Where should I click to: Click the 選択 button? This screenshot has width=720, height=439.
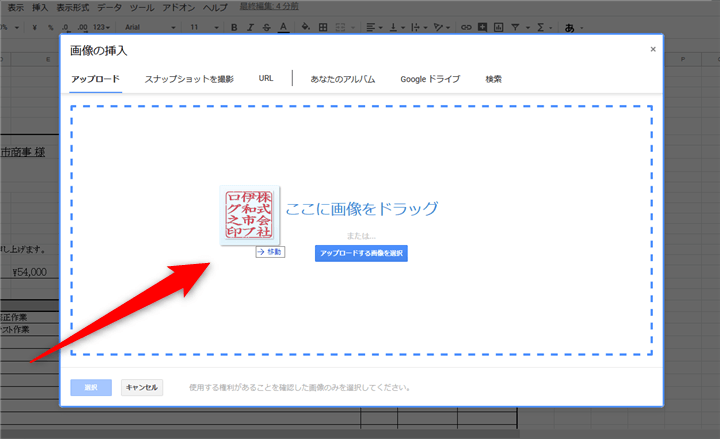(x=91, y=387)
